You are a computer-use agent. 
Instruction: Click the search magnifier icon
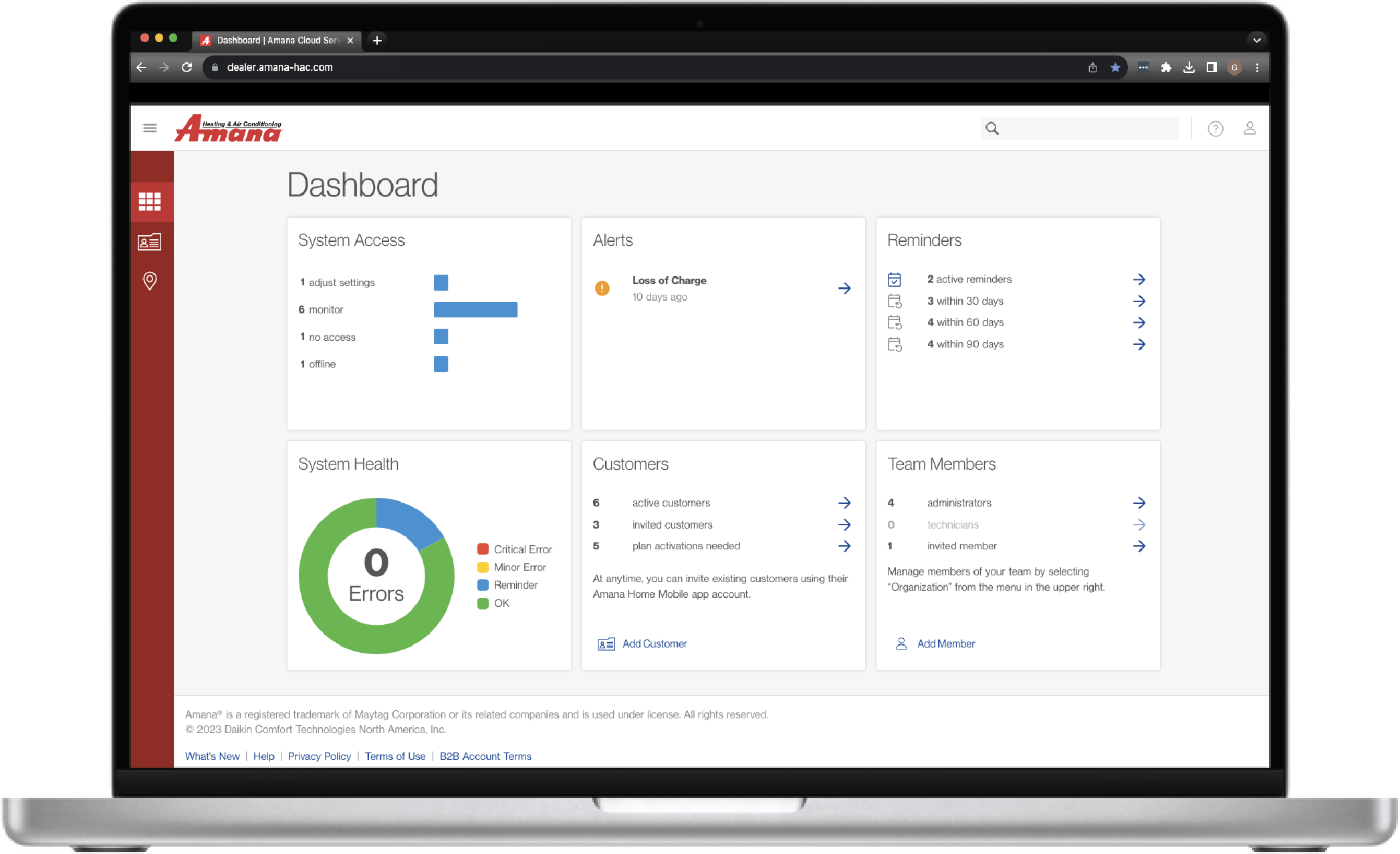992,128
